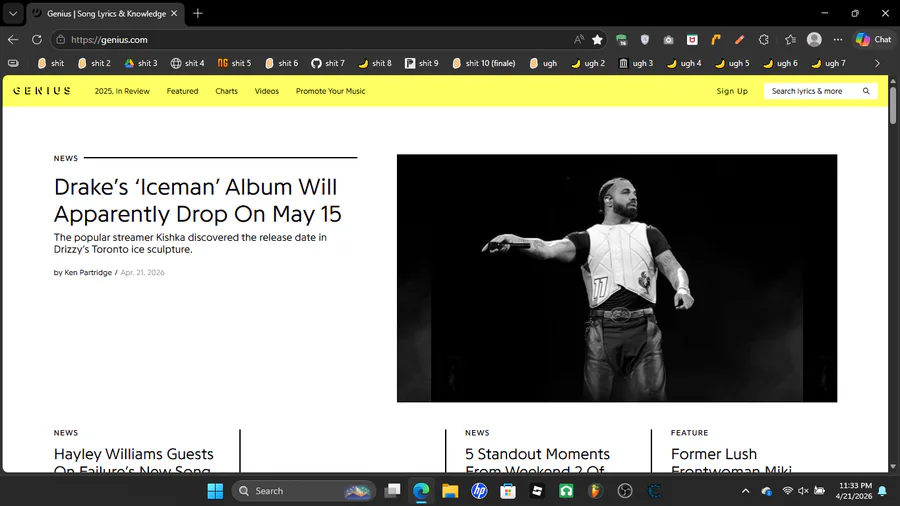Open Microsoft Store from taskbar
900x506 pixels.
(508, 491)
